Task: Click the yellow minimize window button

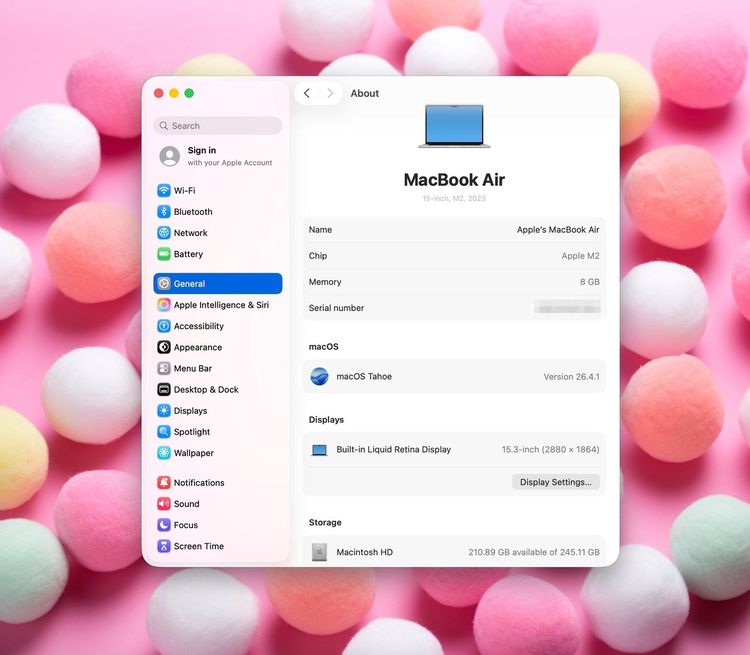Action: 174,93
